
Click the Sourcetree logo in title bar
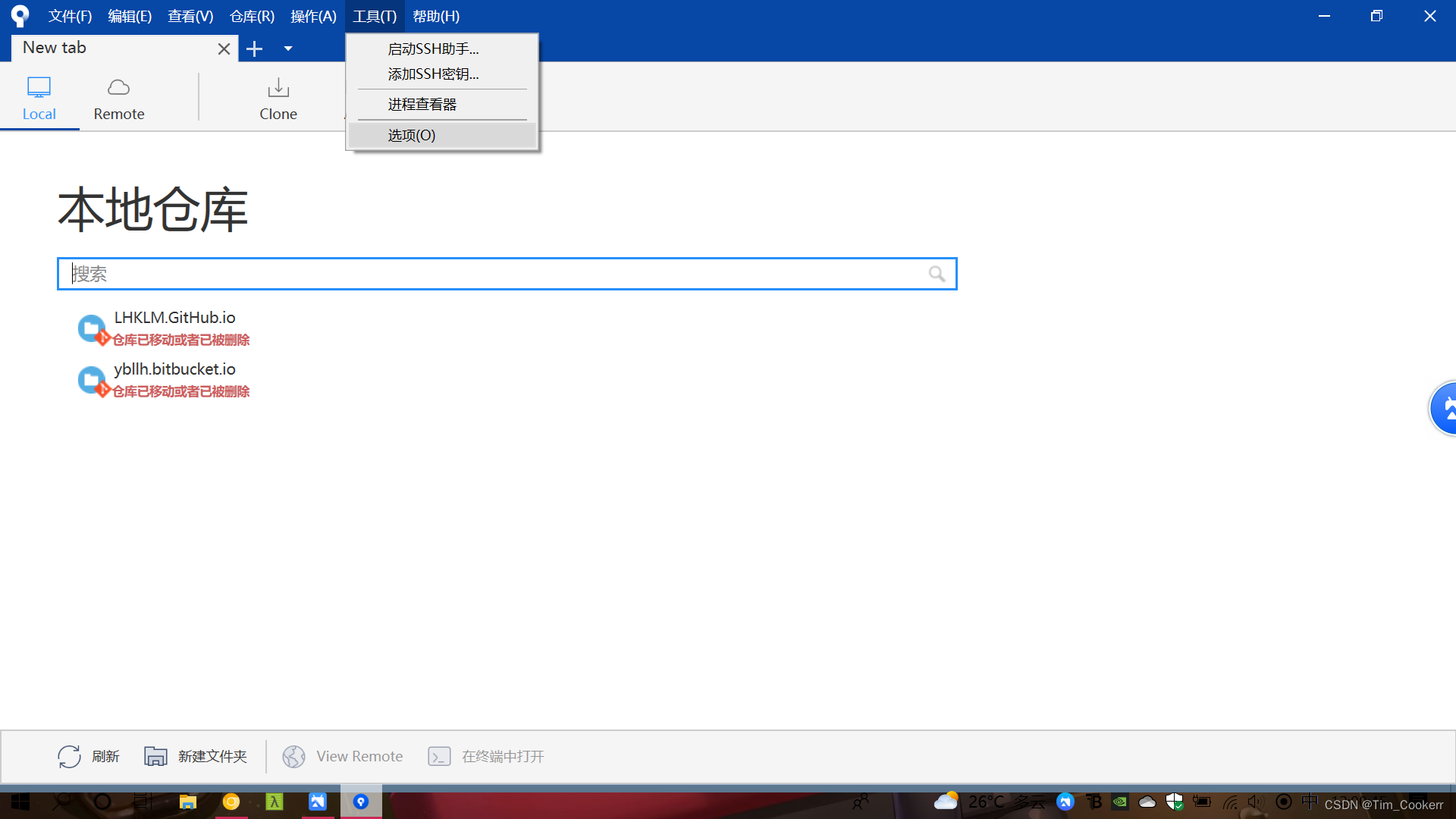point(20,16)
